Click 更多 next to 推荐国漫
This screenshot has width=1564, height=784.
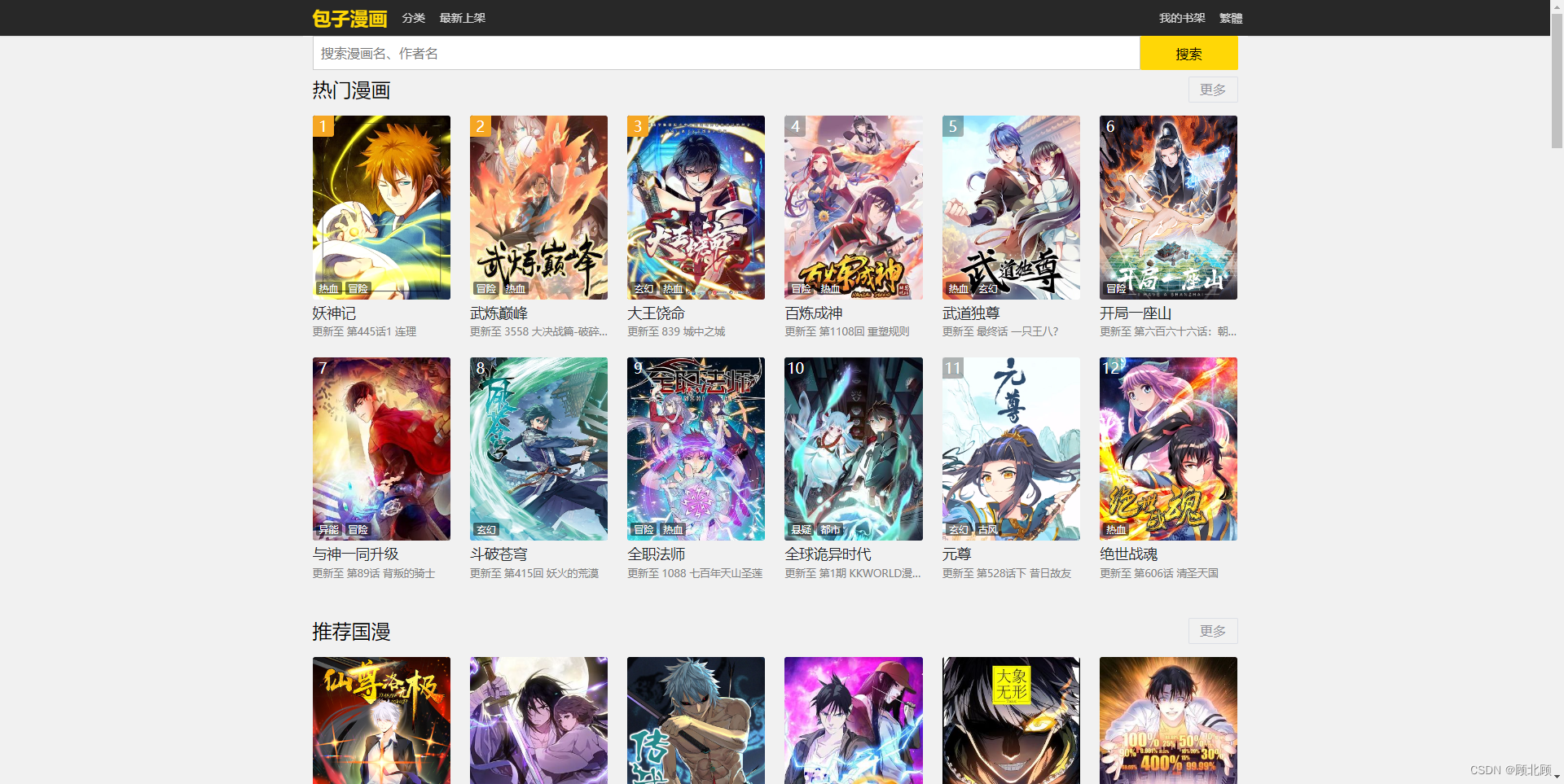tap(1213, 631)
